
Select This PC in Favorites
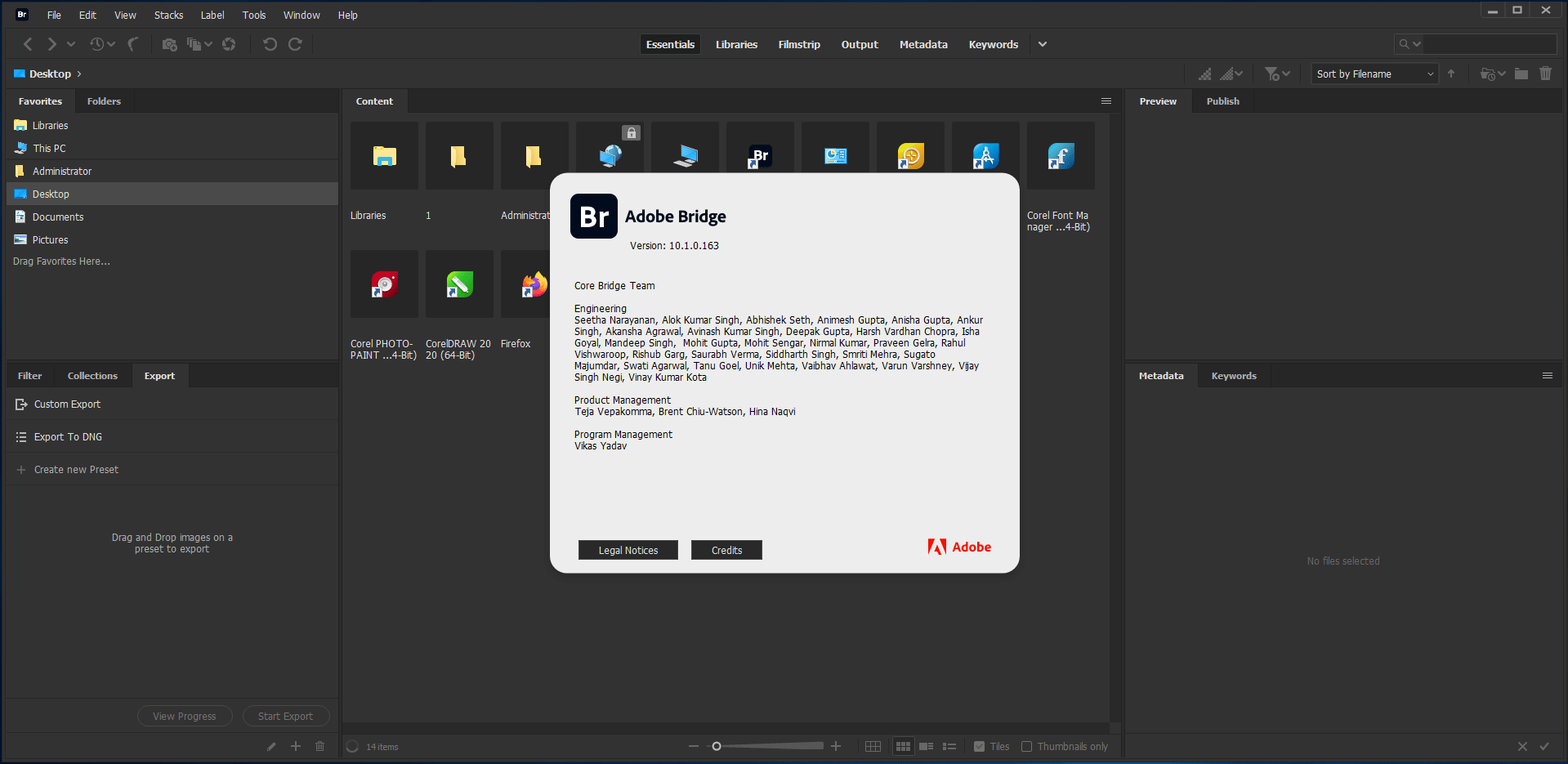(172, 148)
